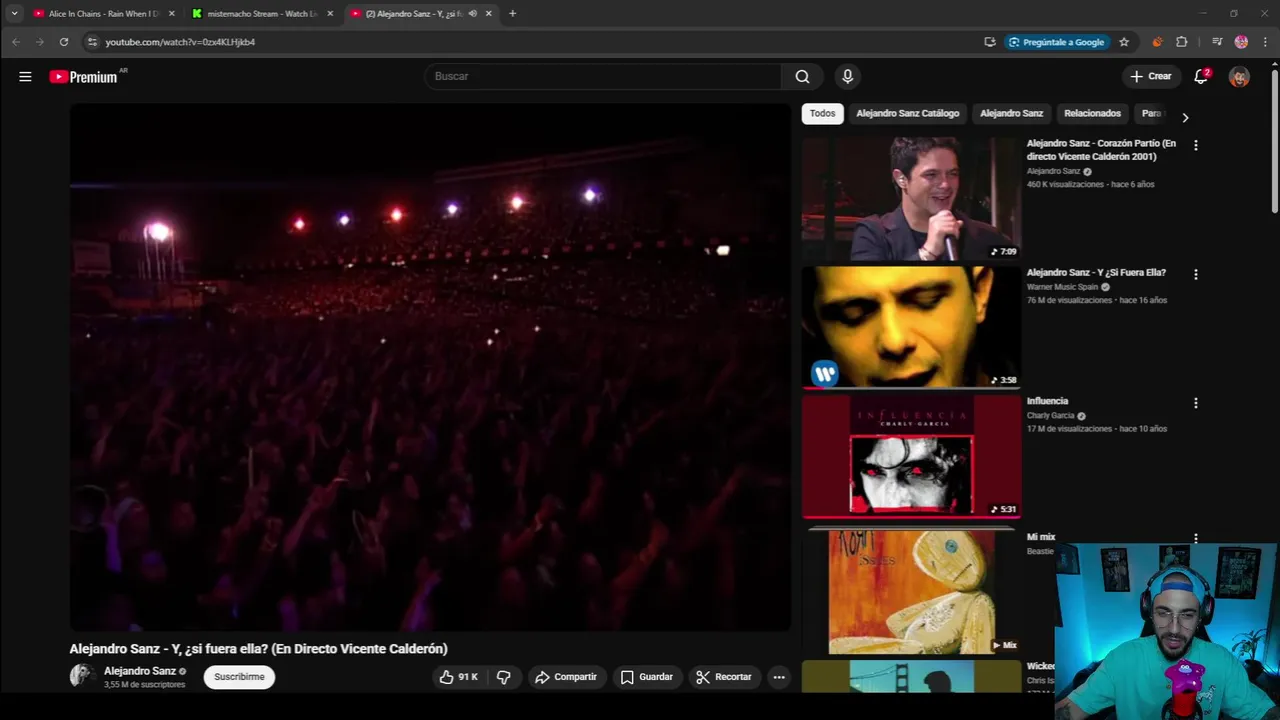Open a new browser tab
This screenshot has height=720, width=1280.
(x=512, y=14)
